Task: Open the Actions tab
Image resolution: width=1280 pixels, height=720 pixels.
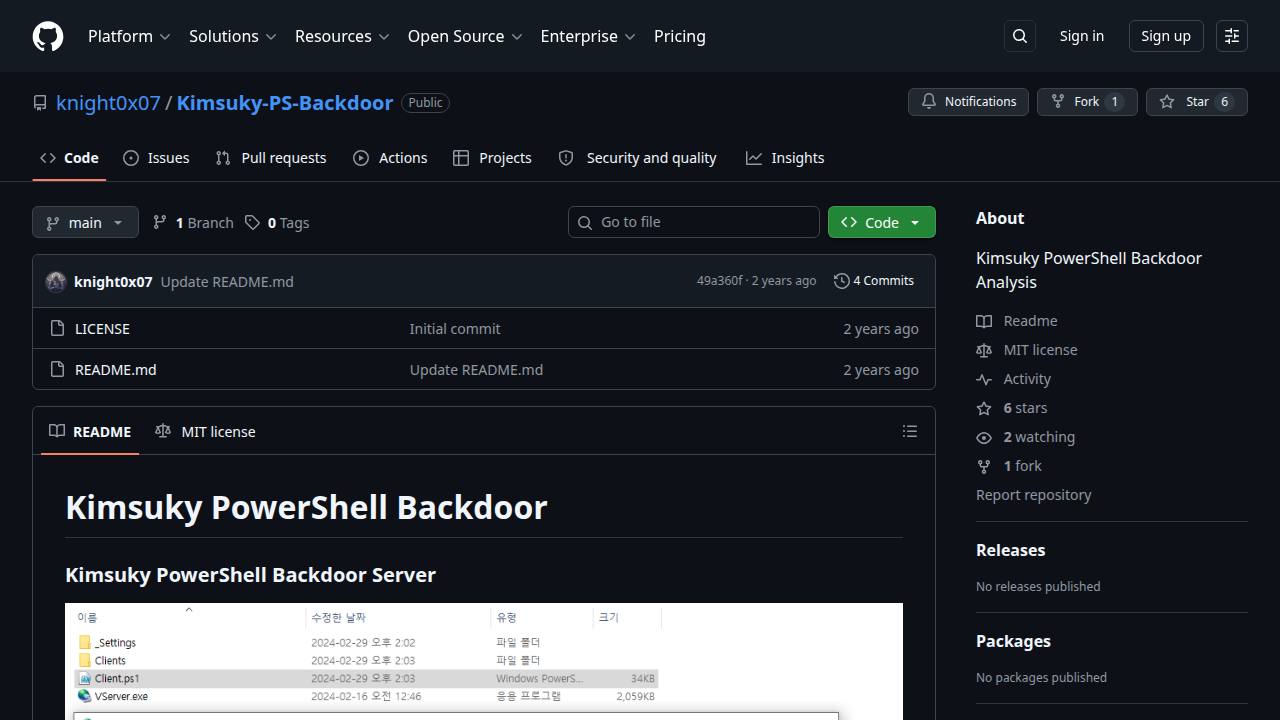Action: [390, 158]
